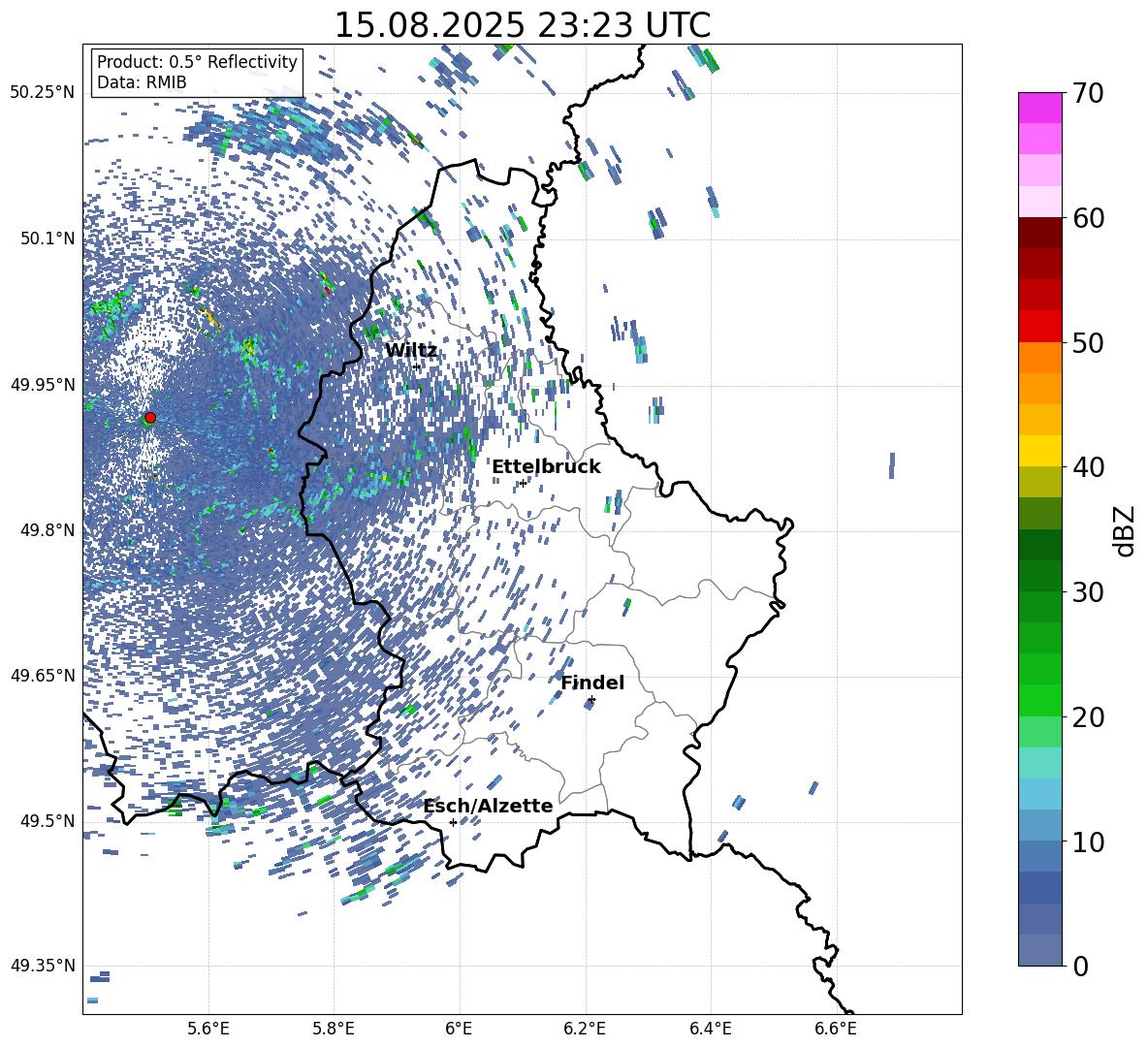Click the 49.8°N latitude label
The height and width of the screenshot is (1048, 1148).
48,530
